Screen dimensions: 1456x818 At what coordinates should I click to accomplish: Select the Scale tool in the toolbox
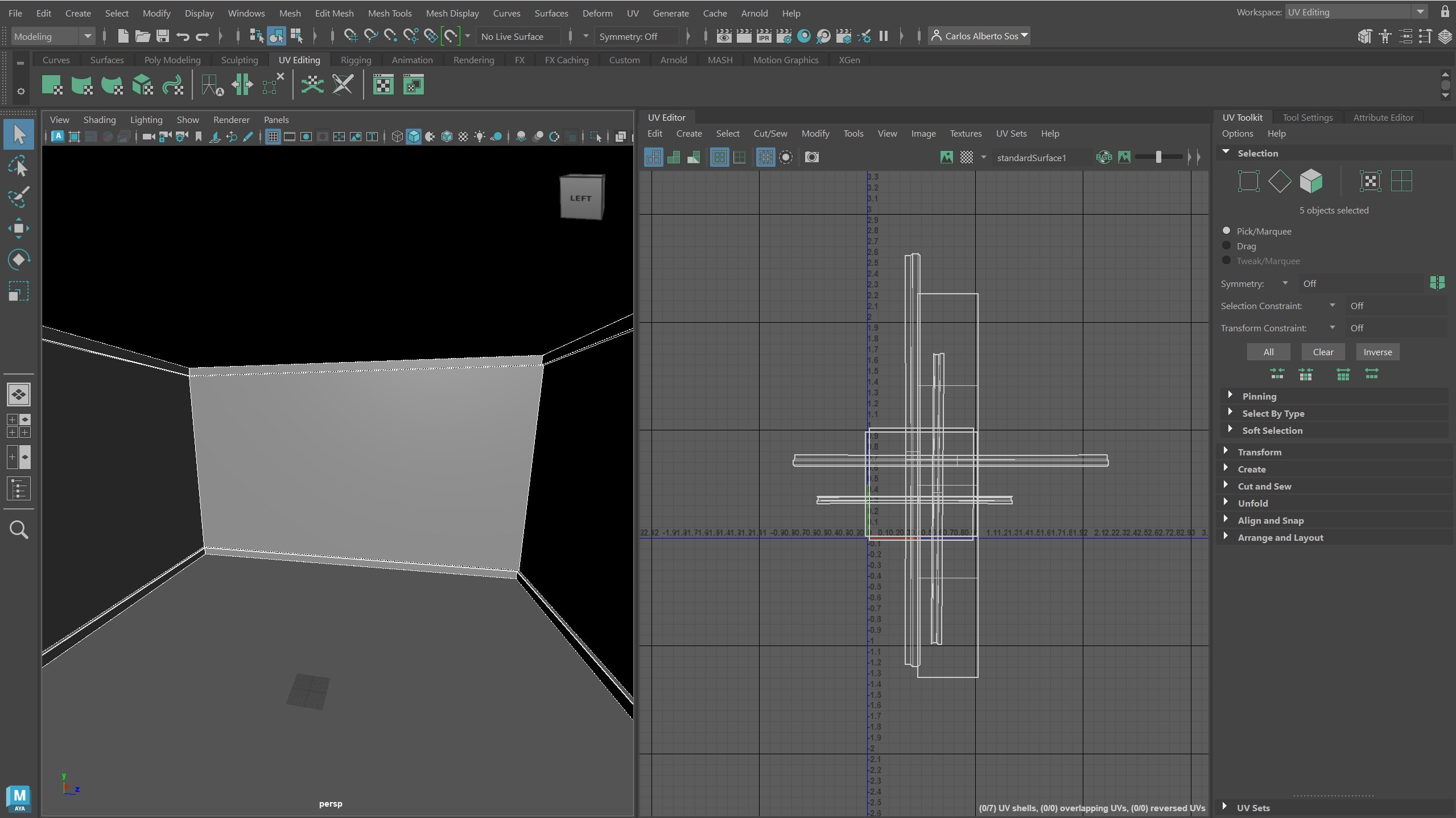[x=19, y=291]
